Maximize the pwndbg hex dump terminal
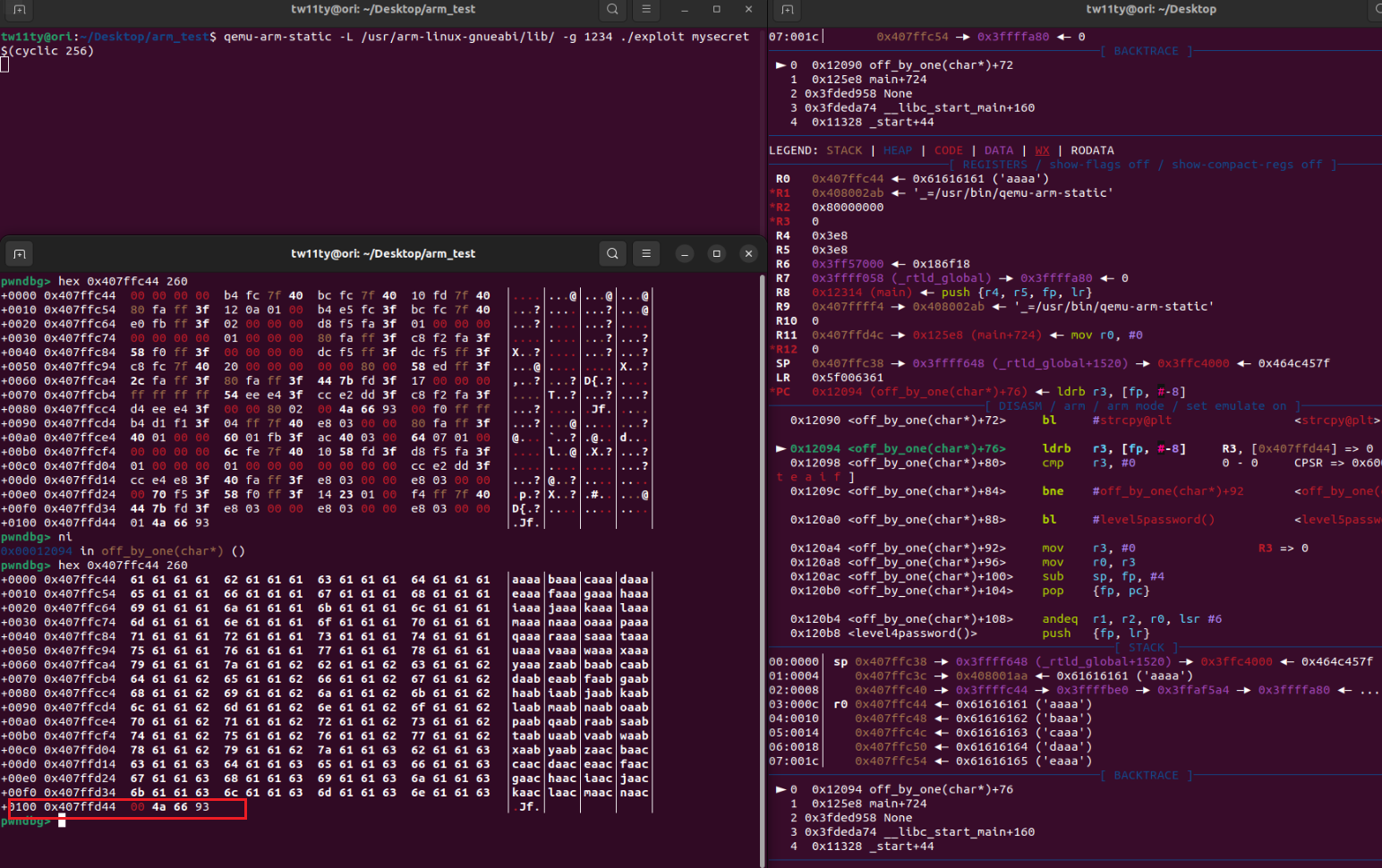Image resolution: width=1382 pixels, height=868 pixels. [716, 254]
